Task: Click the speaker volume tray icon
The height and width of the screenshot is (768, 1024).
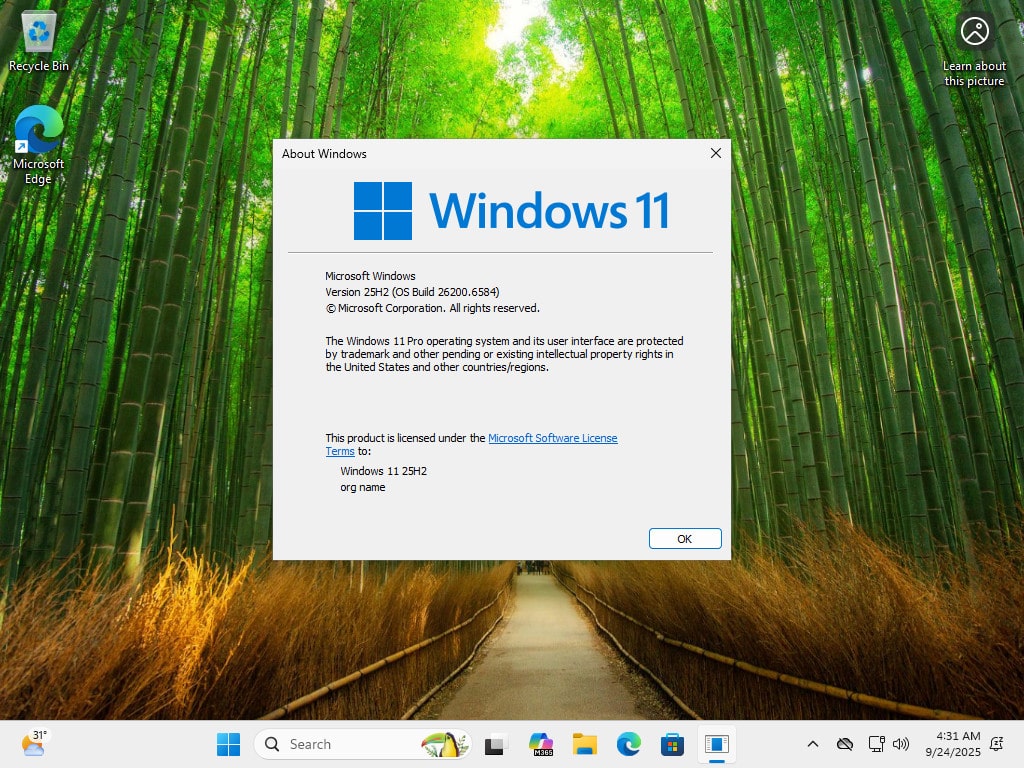Action: coord(901,744)
